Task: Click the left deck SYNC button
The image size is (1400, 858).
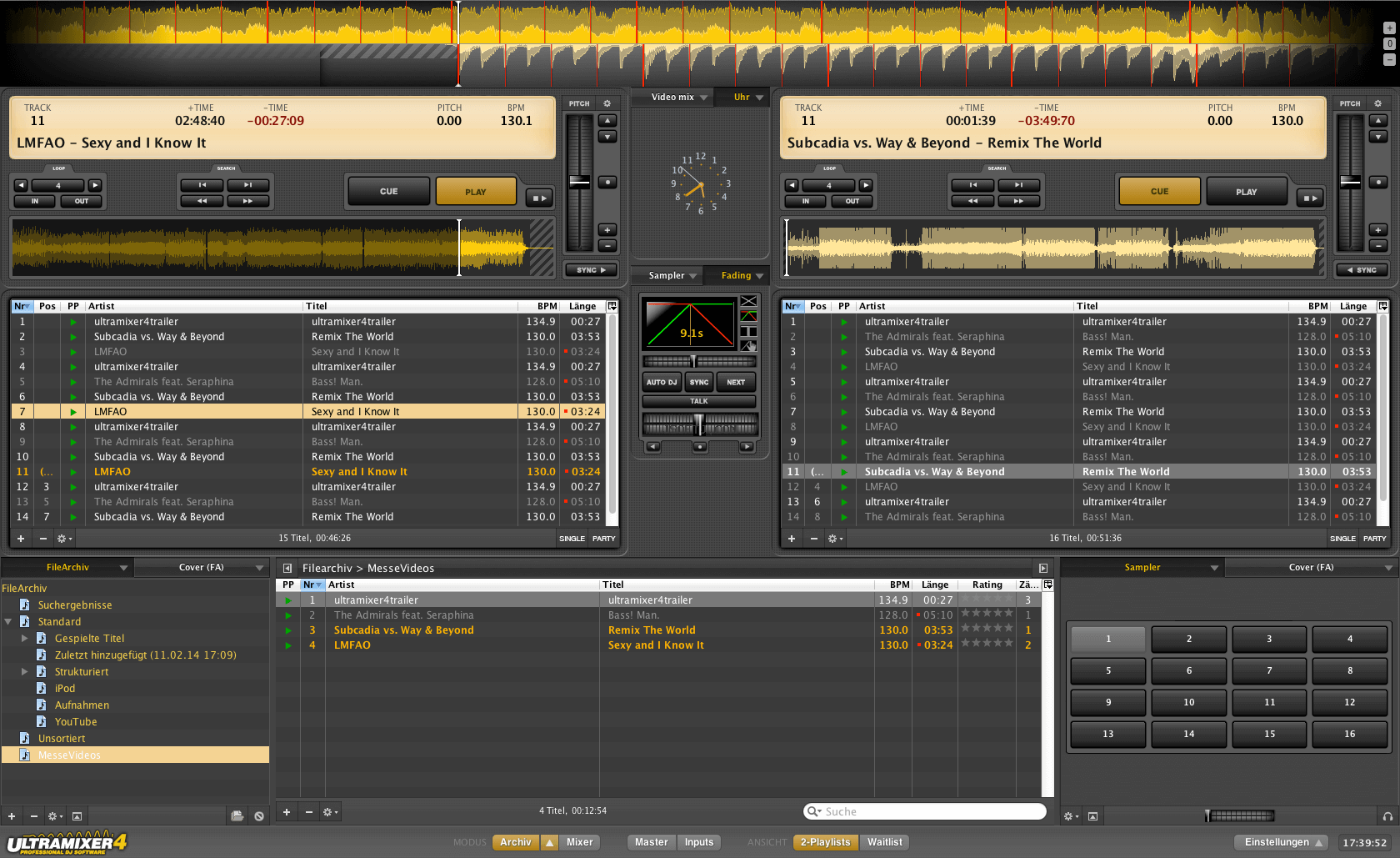Action: point(590,270)
